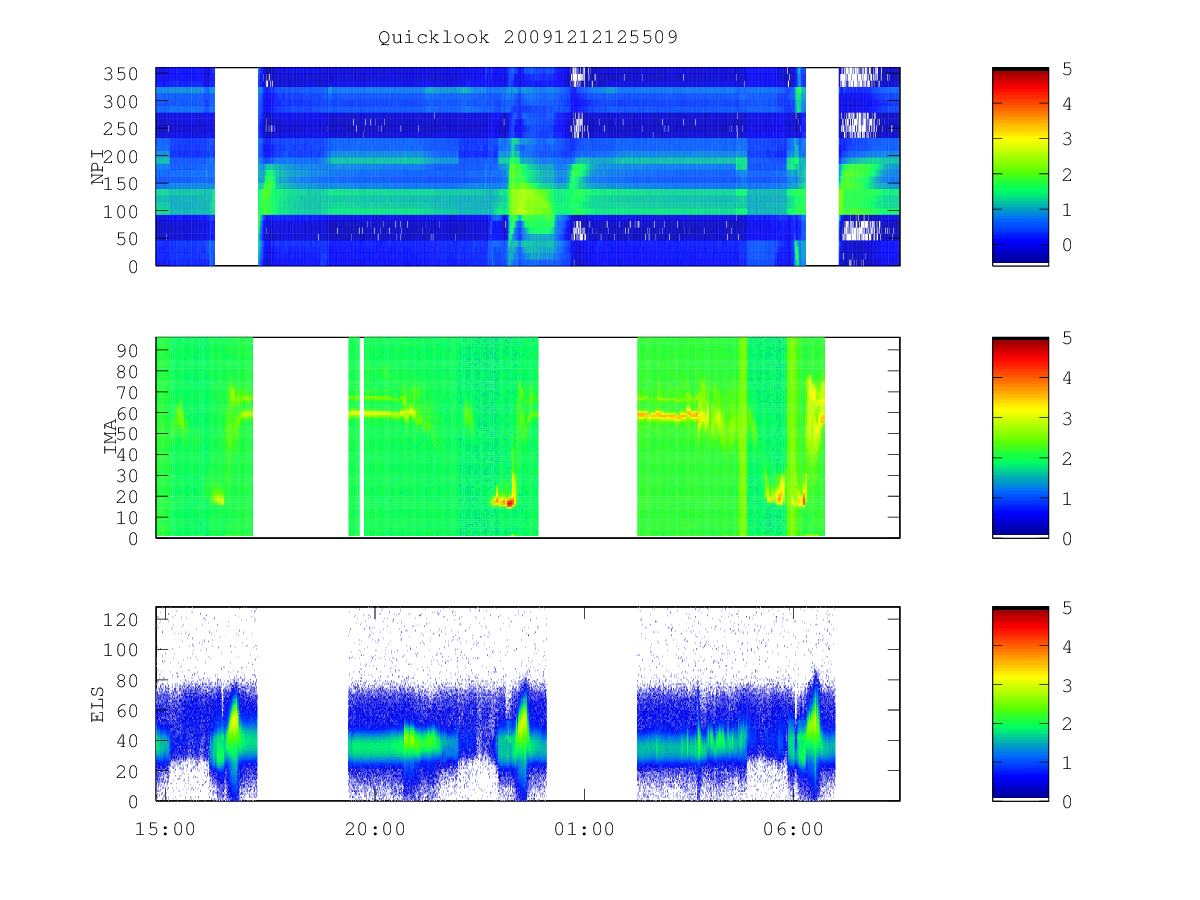Select the IMA y-axis label
Screen dimensions: 1200x900
pos(110,437)
